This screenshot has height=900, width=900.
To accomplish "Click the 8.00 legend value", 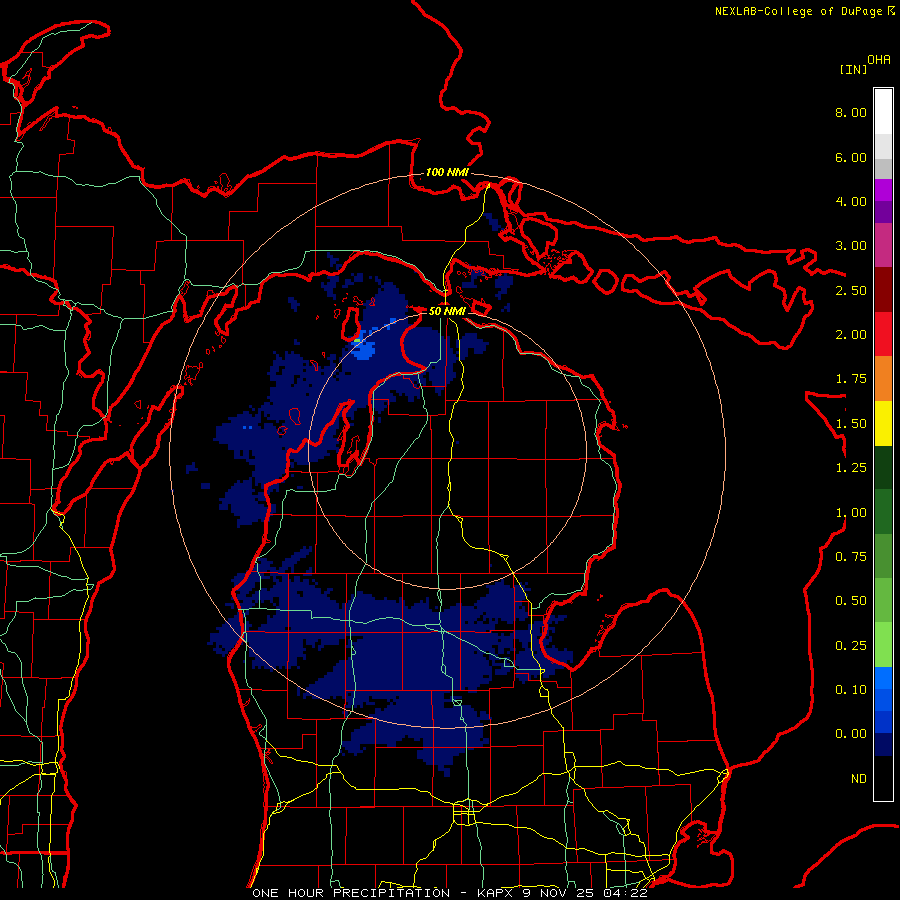I will pos(851,112).
